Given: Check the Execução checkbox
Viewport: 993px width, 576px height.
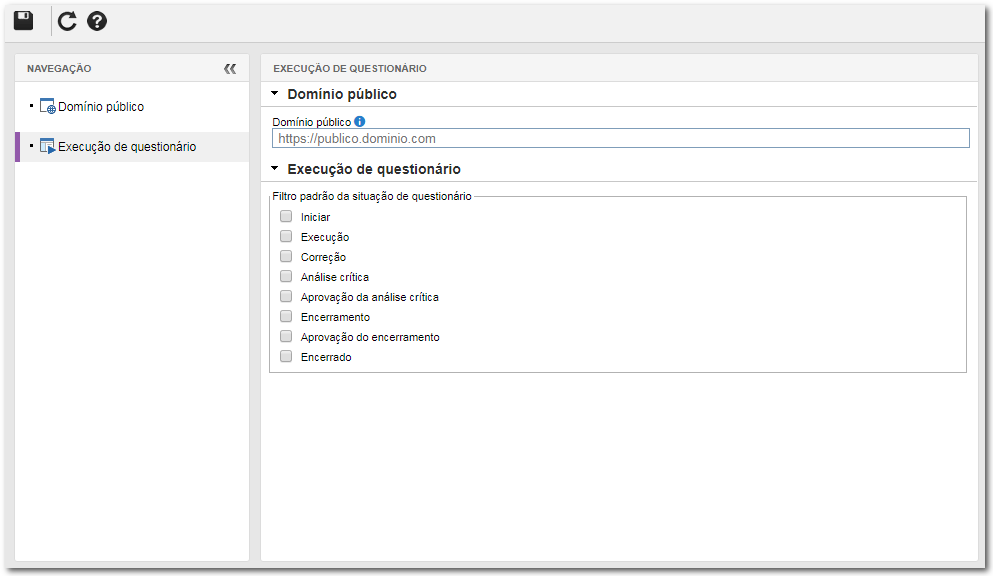Looking at the screenshot, I should tap(286, 236).
